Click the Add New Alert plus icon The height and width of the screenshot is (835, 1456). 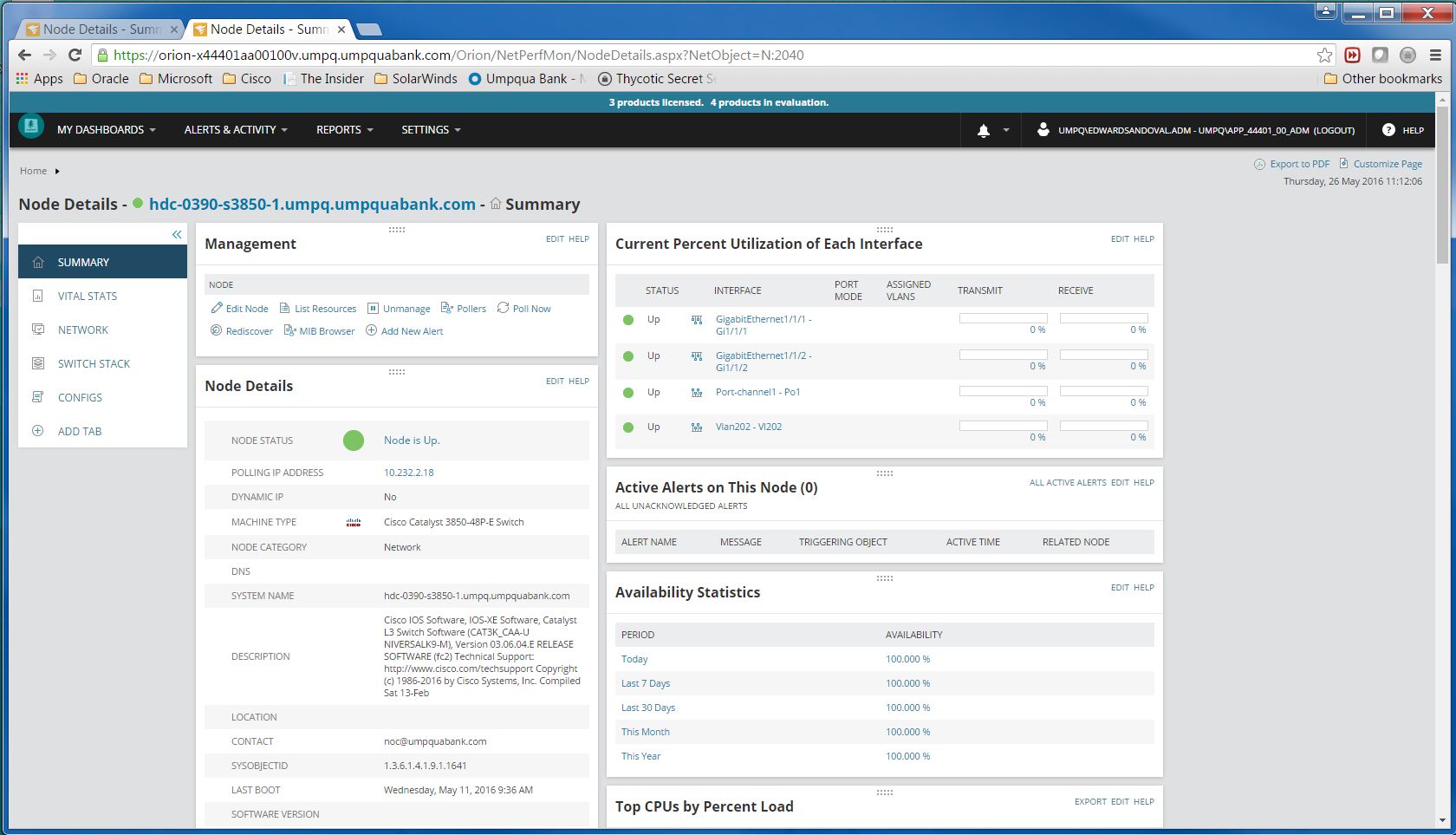point(372,330)
